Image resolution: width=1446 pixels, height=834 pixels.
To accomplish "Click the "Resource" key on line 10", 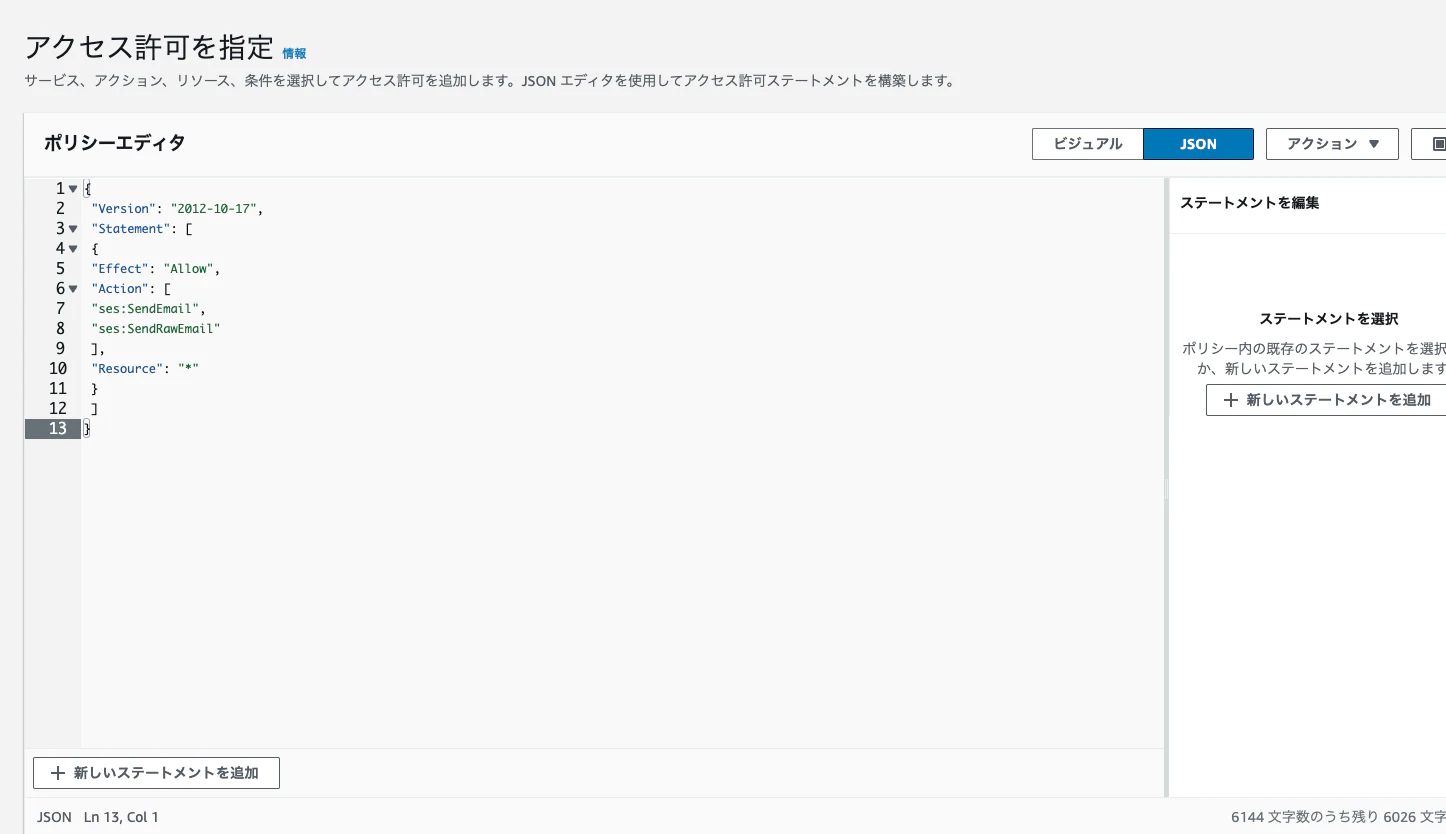I will coord(127,369).
